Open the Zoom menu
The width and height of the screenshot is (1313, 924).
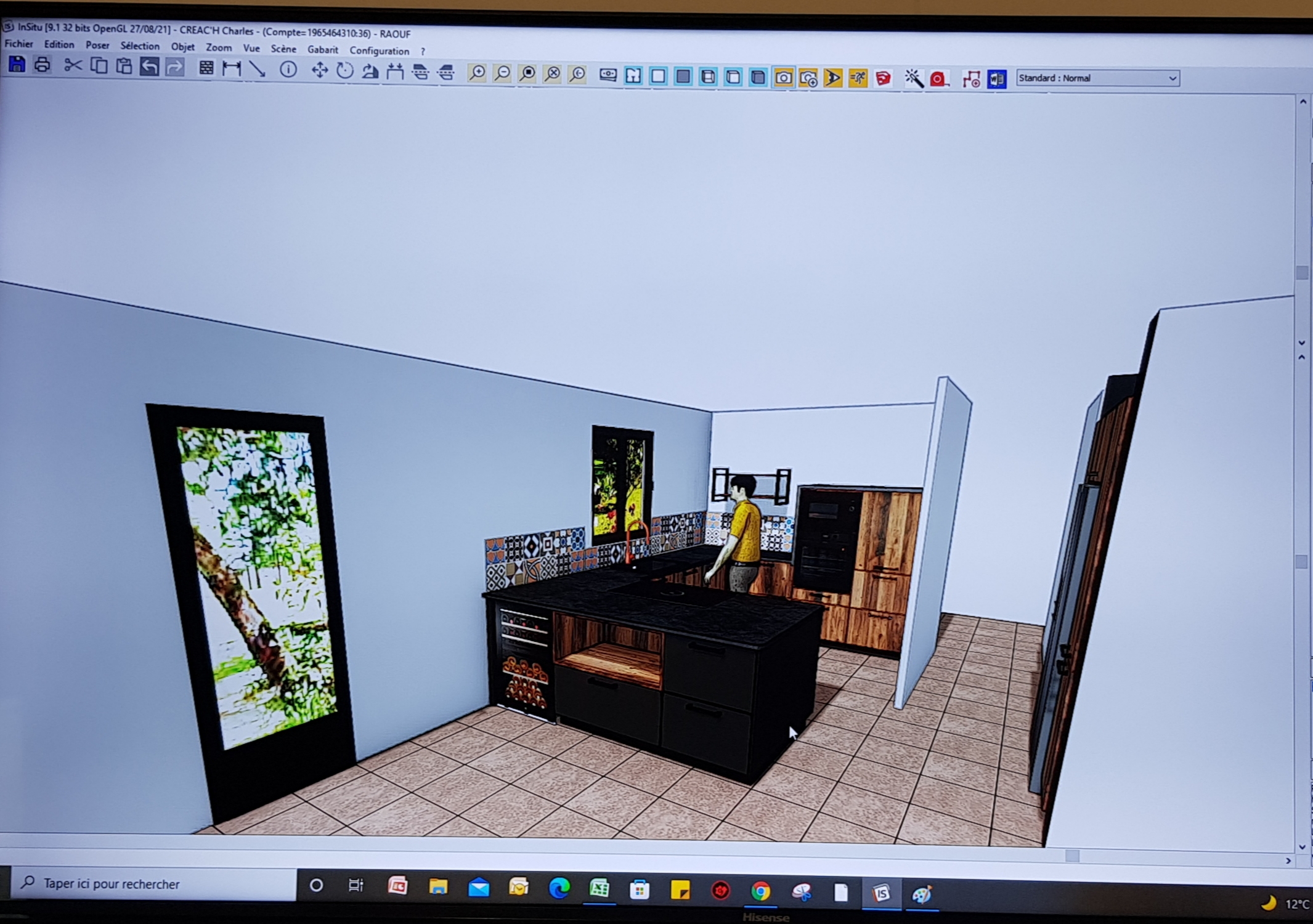[x=219, y=47]
